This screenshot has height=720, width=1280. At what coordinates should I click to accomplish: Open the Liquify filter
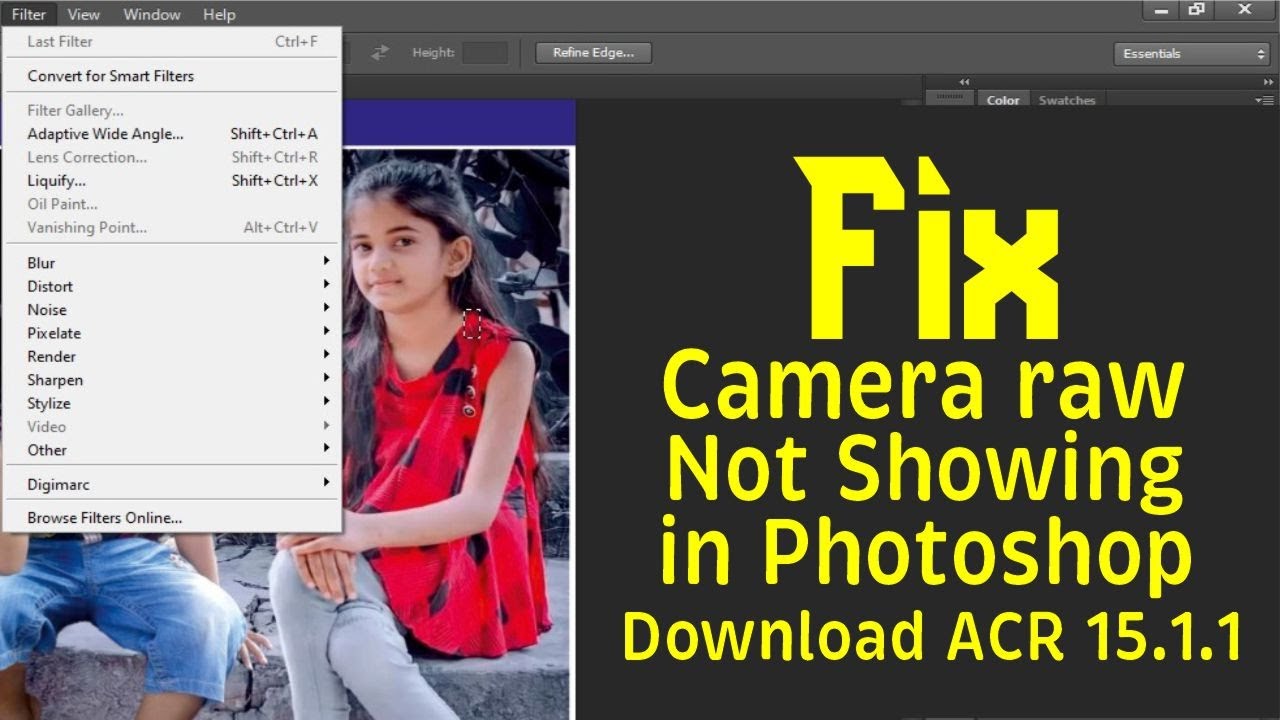point(172,181)
